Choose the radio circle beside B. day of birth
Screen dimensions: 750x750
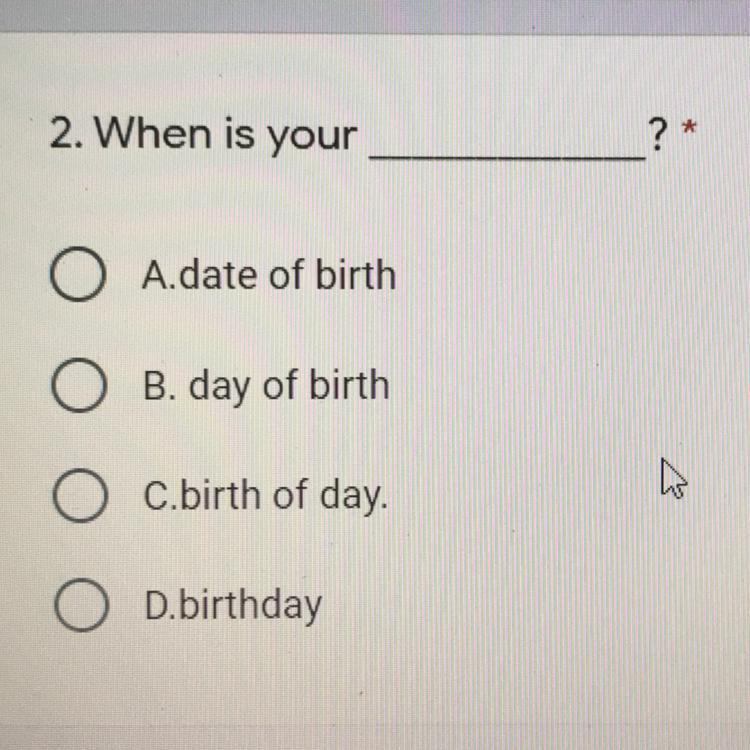(x=78, y=386)
